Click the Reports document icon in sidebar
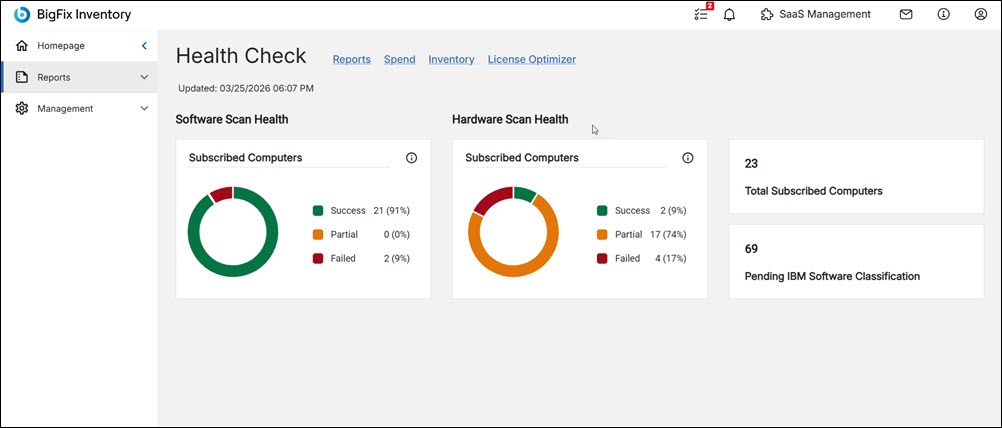The height and width of the screenshot is (428, 1002). pos(22,77)
